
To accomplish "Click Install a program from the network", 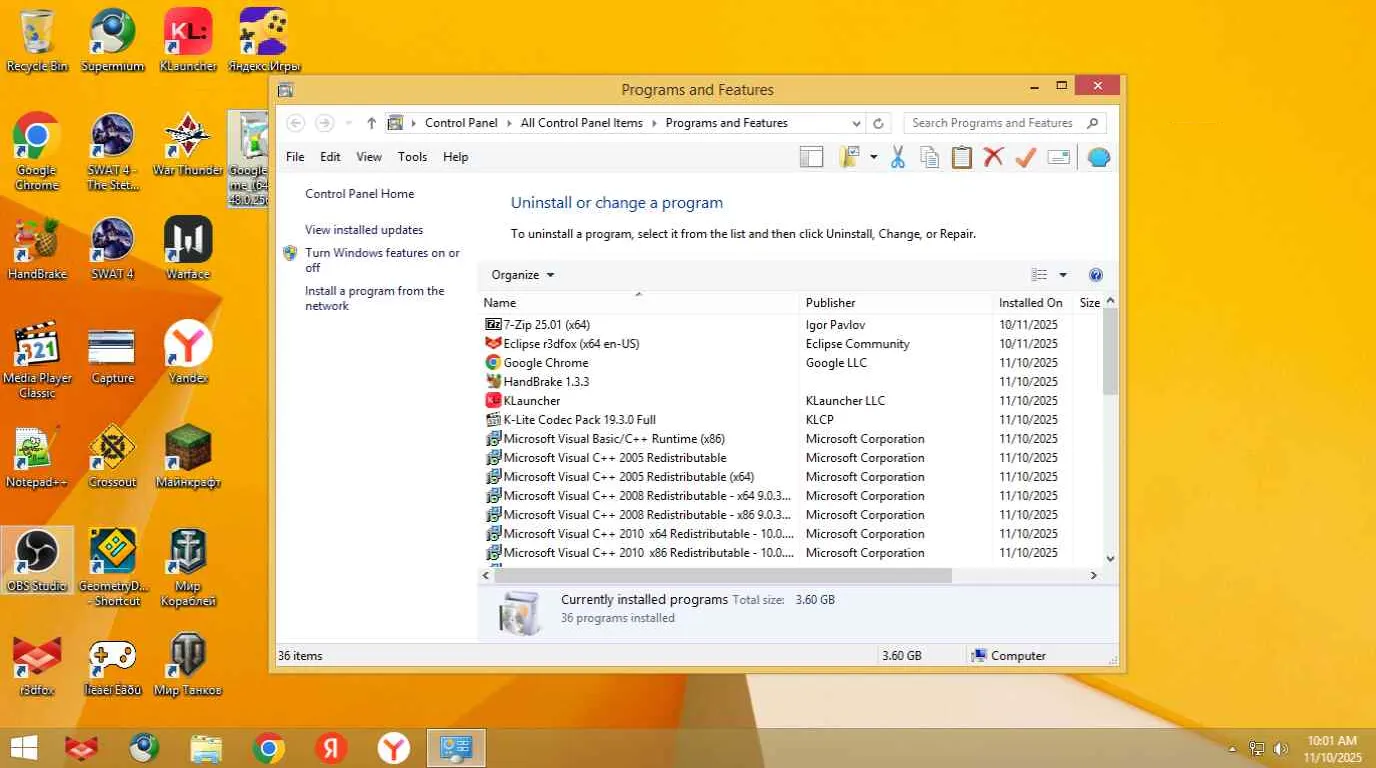I will click(374, 298).
